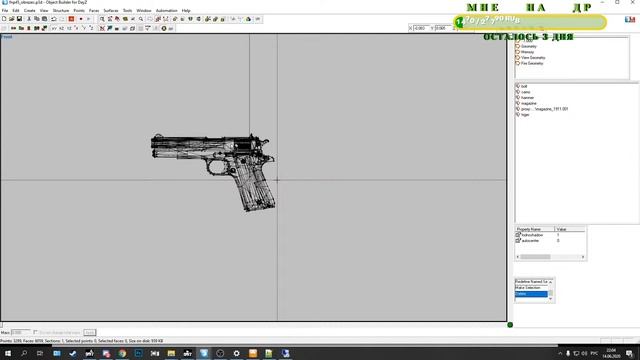640x360 pixels.
Task: Click the Undo arrow toolbar icon
Action: (54, 19)
